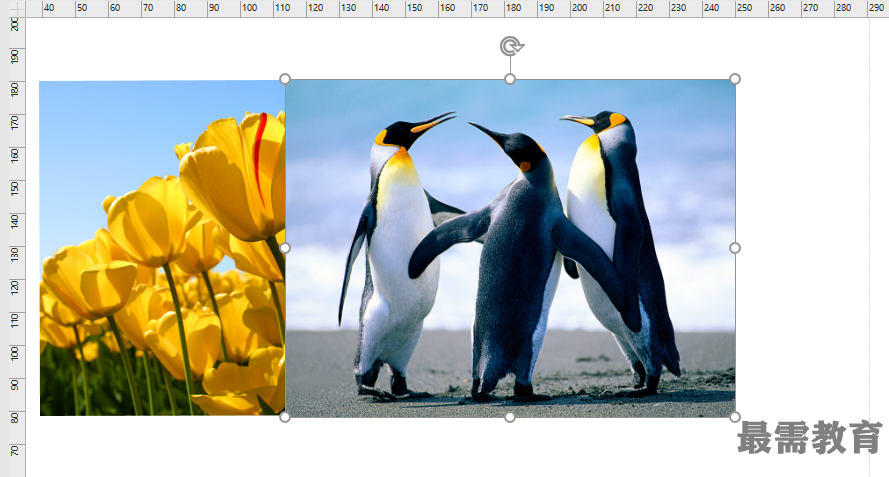The height and width of the screenshot is (477, 889).
Task: Click the bottom-middle sizing handle of the penguin picture
Action: pyautogui.click(x=510, y=417)
